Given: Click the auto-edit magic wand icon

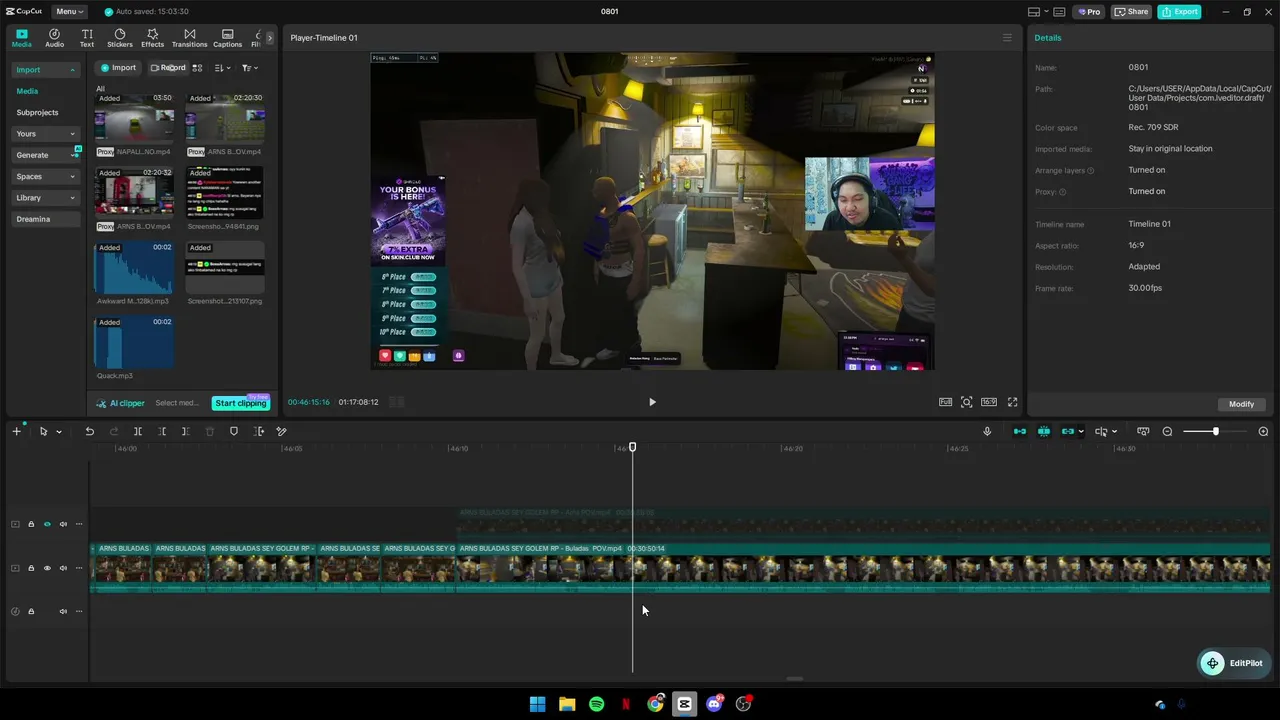Looking at the screenshot, I should click(281, 432).
